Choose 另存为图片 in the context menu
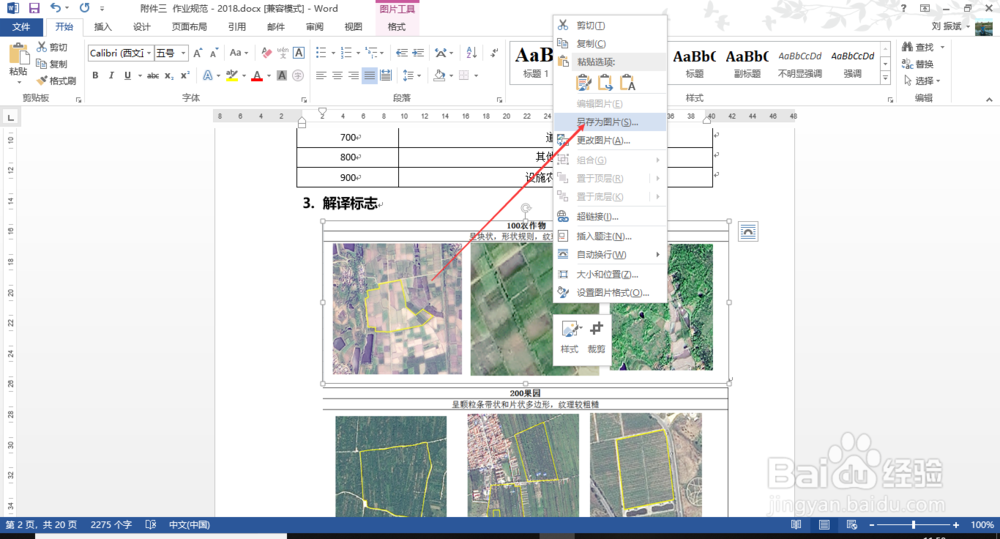The height and width of the screenshot is (539, 1000). click(610, 122)
